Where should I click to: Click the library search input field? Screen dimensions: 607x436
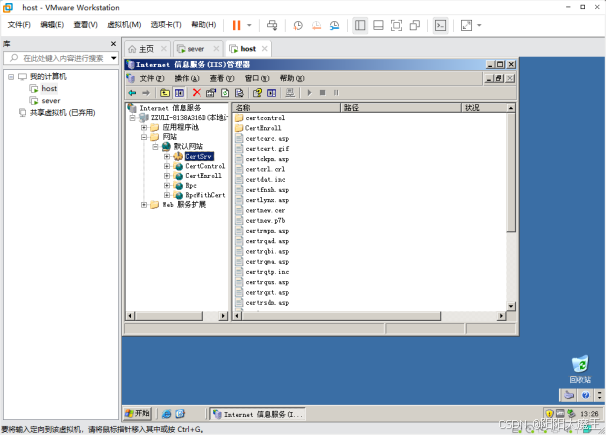pos(58,58)
